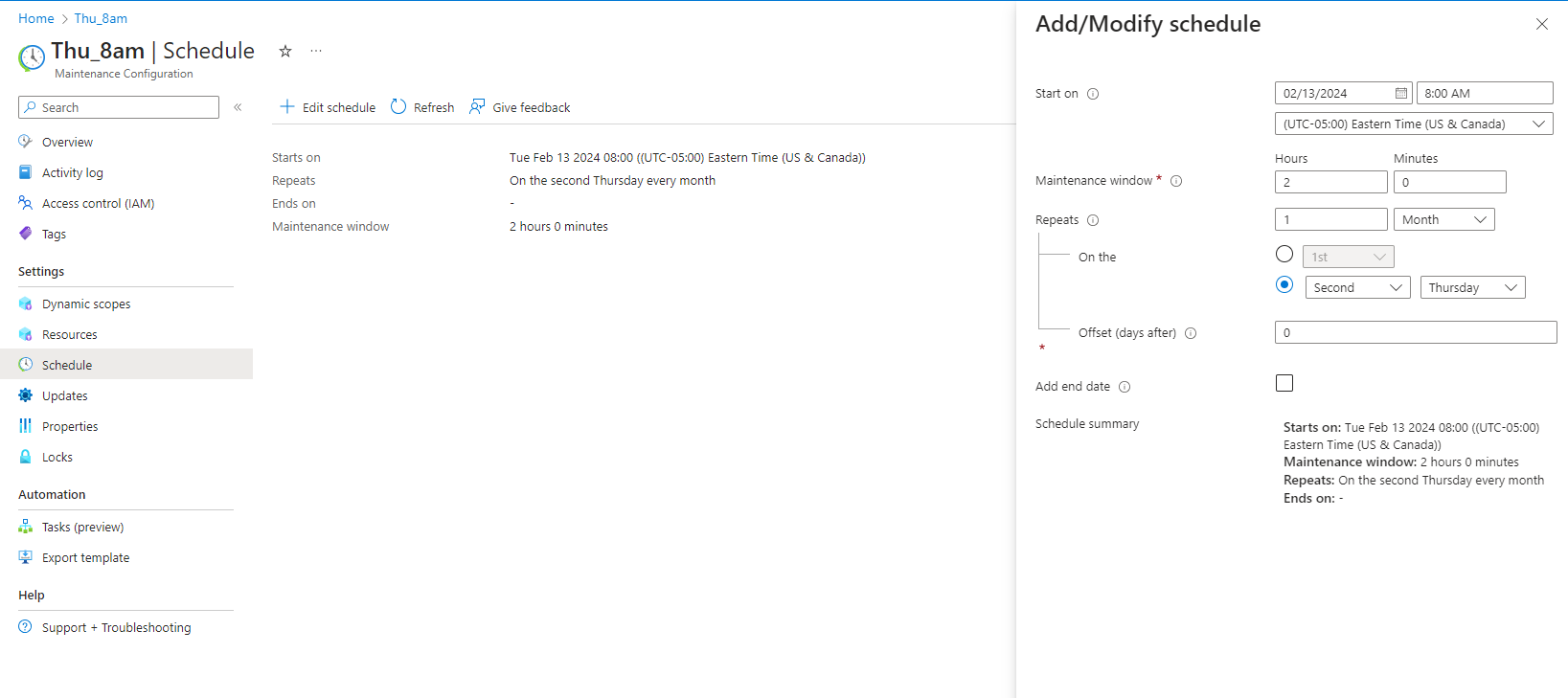Open the disabled 1st day dropdown

coord(1348,257)
